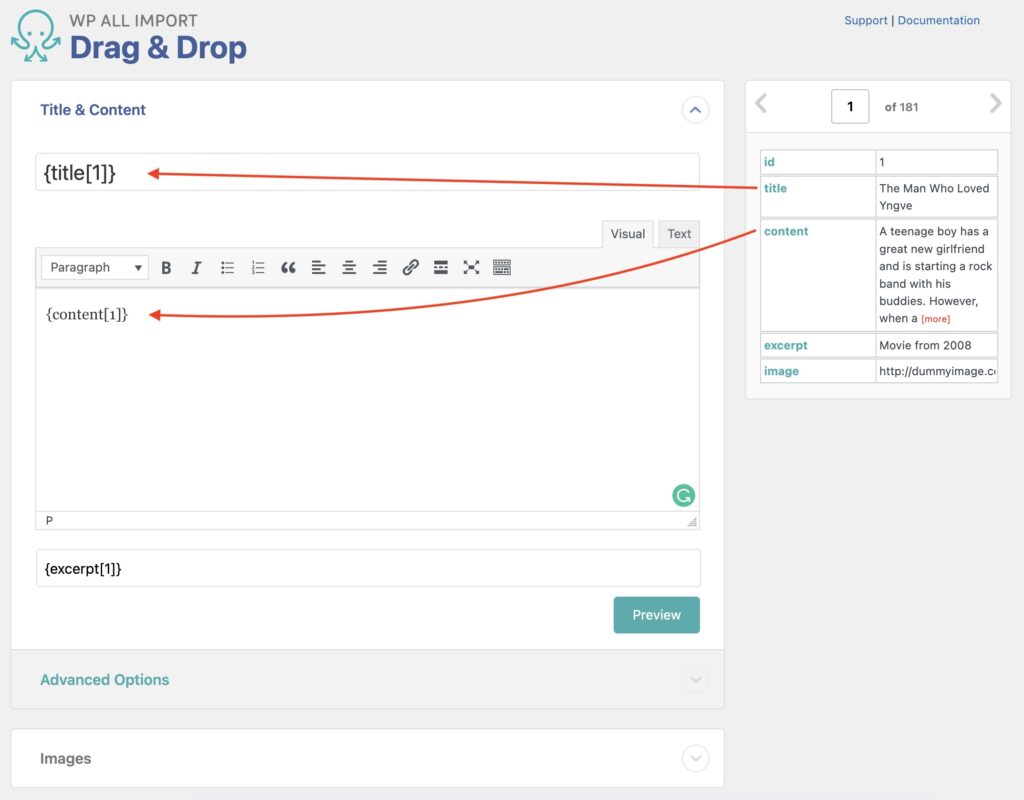This screenshot has height=800, width=1024.
Task: Open the Paragraph style dropdown
Action: (x=94, y=267)
